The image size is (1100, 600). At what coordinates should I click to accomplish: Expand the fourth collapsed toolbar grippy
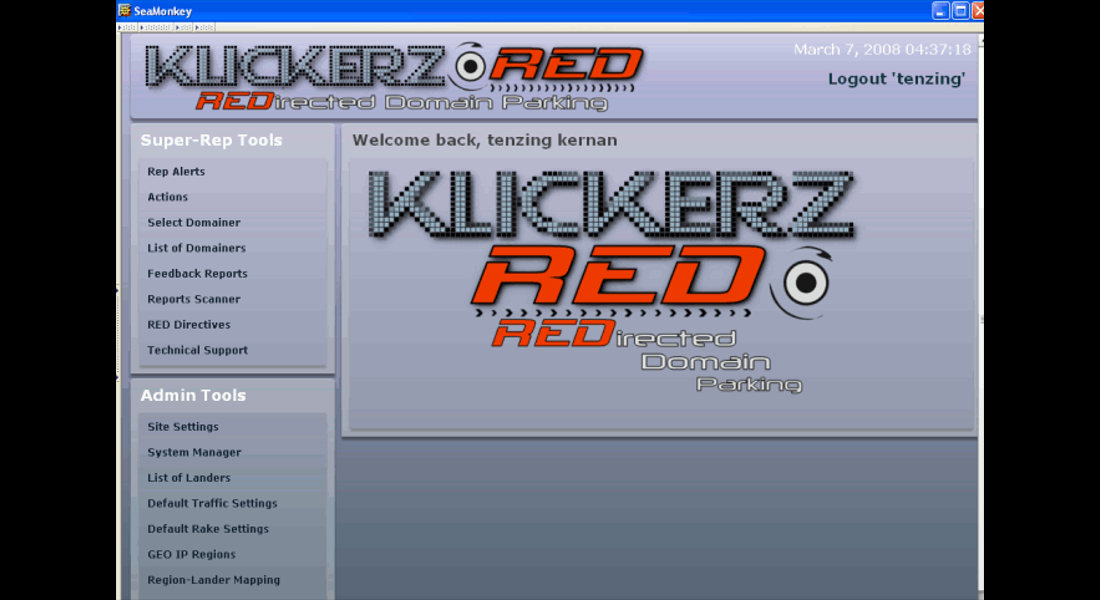pyautogui.click(x=204, y=27)
